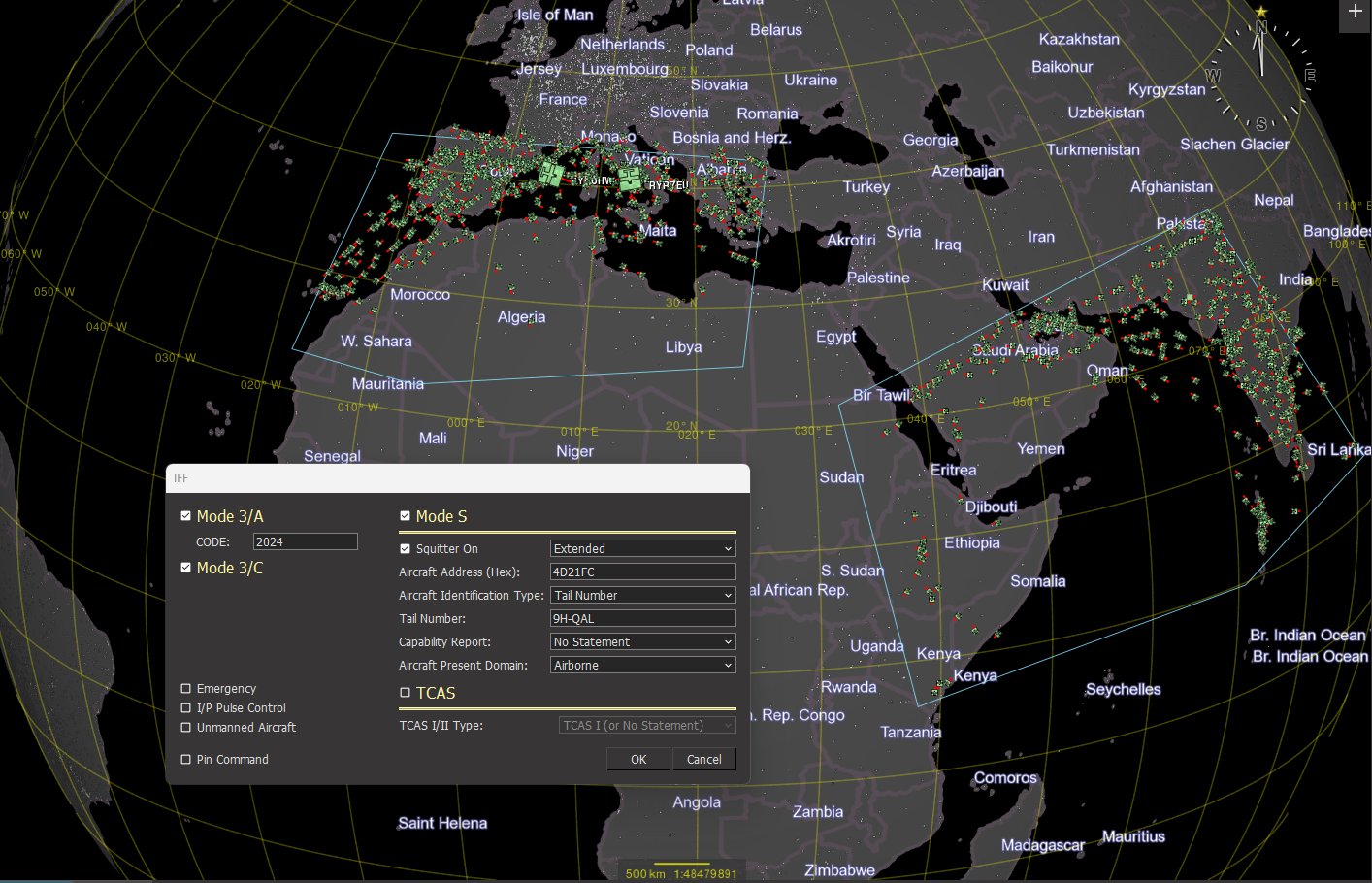Viewport: 1372px width, 883px height.
Task: Turn off Squitter On checkbox
Action: pos(406,549)
